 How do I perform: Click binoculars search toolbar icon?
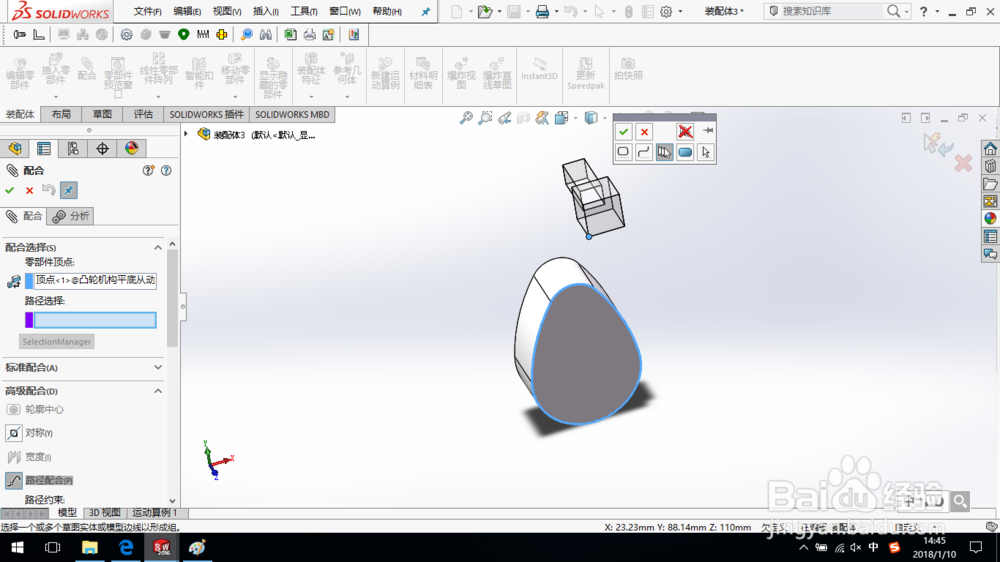point(265,34)
